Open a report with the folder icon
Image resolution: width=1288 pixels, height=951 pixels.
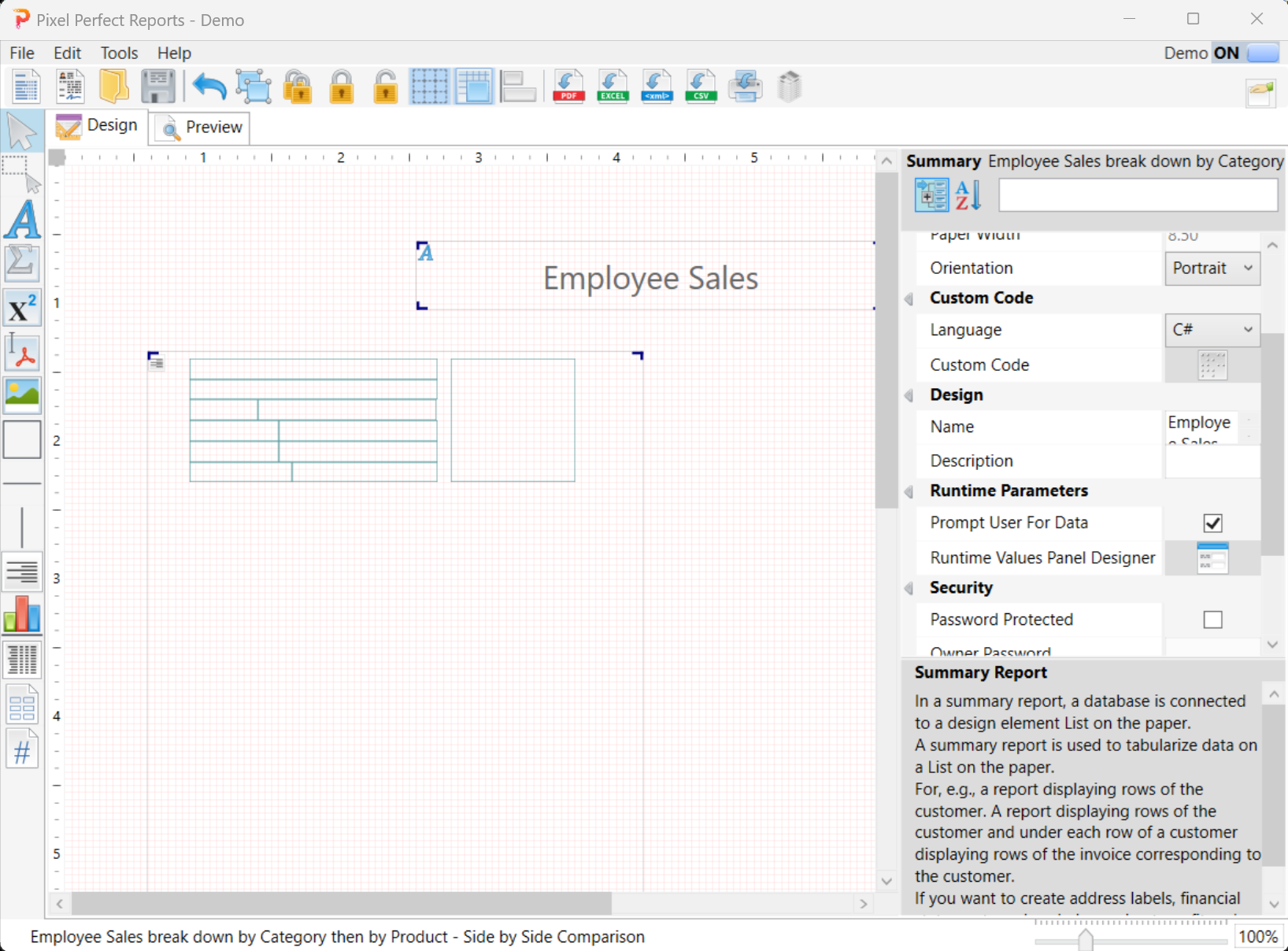click(113, 87)
